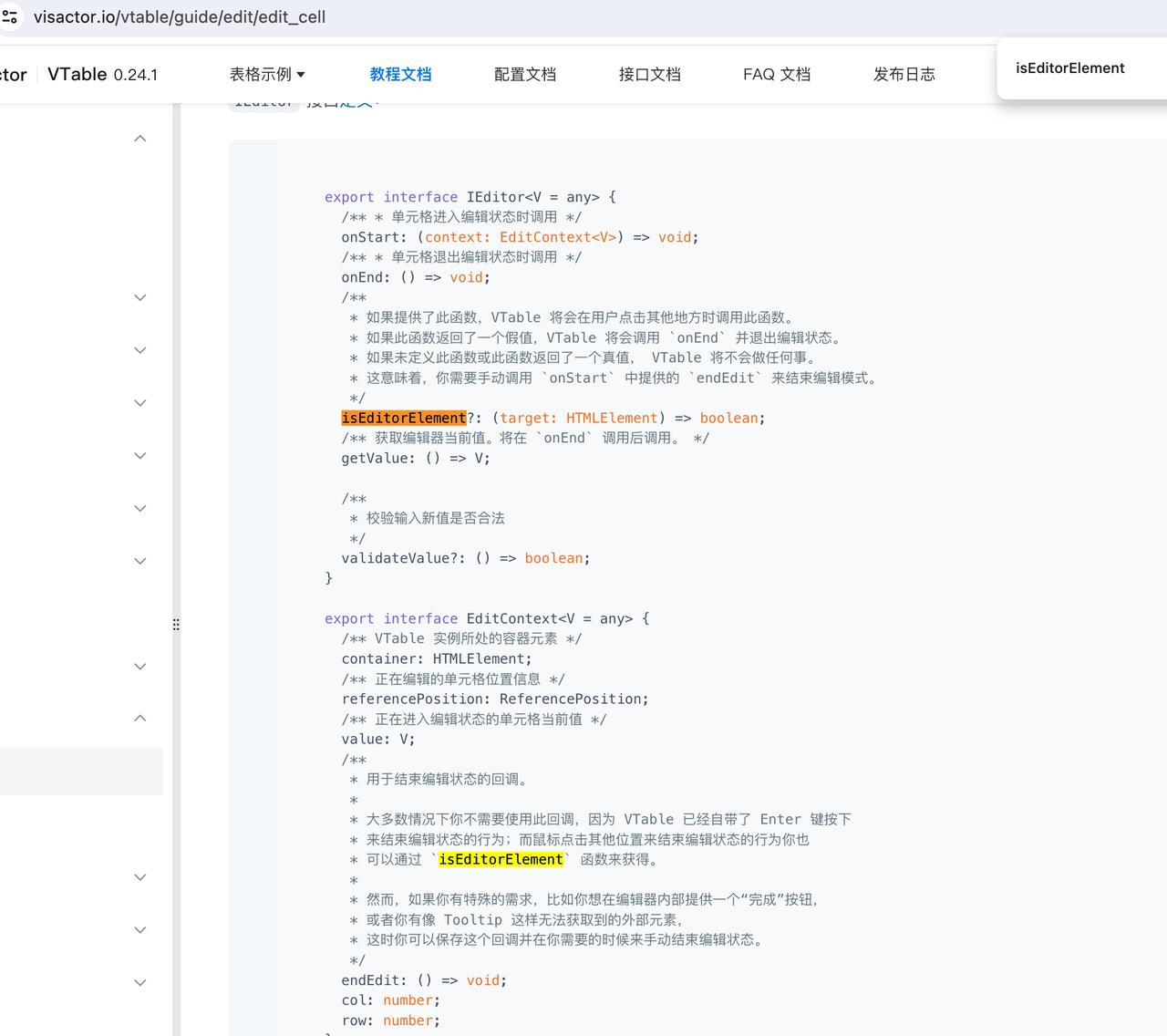View the 发布日志 tab
This screenshot has width=1167, height=1036.
pyautogui.click(x=904, y=75)
